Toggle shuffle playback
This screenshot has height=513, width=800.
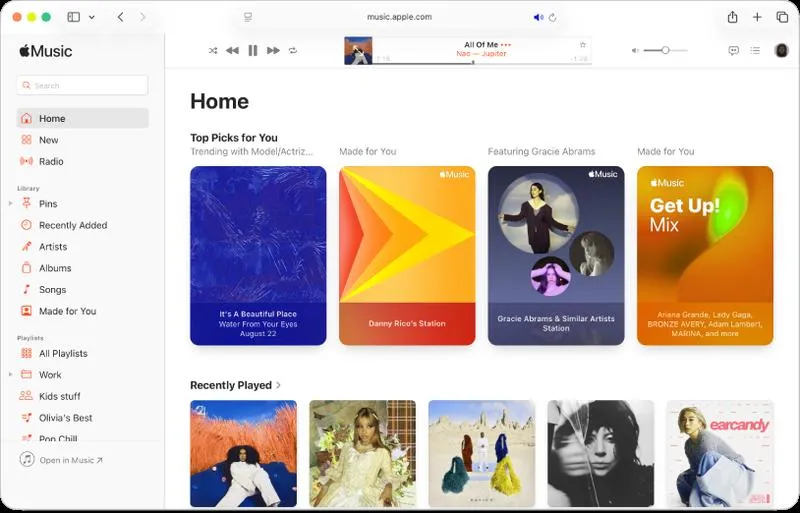point(213,51)
